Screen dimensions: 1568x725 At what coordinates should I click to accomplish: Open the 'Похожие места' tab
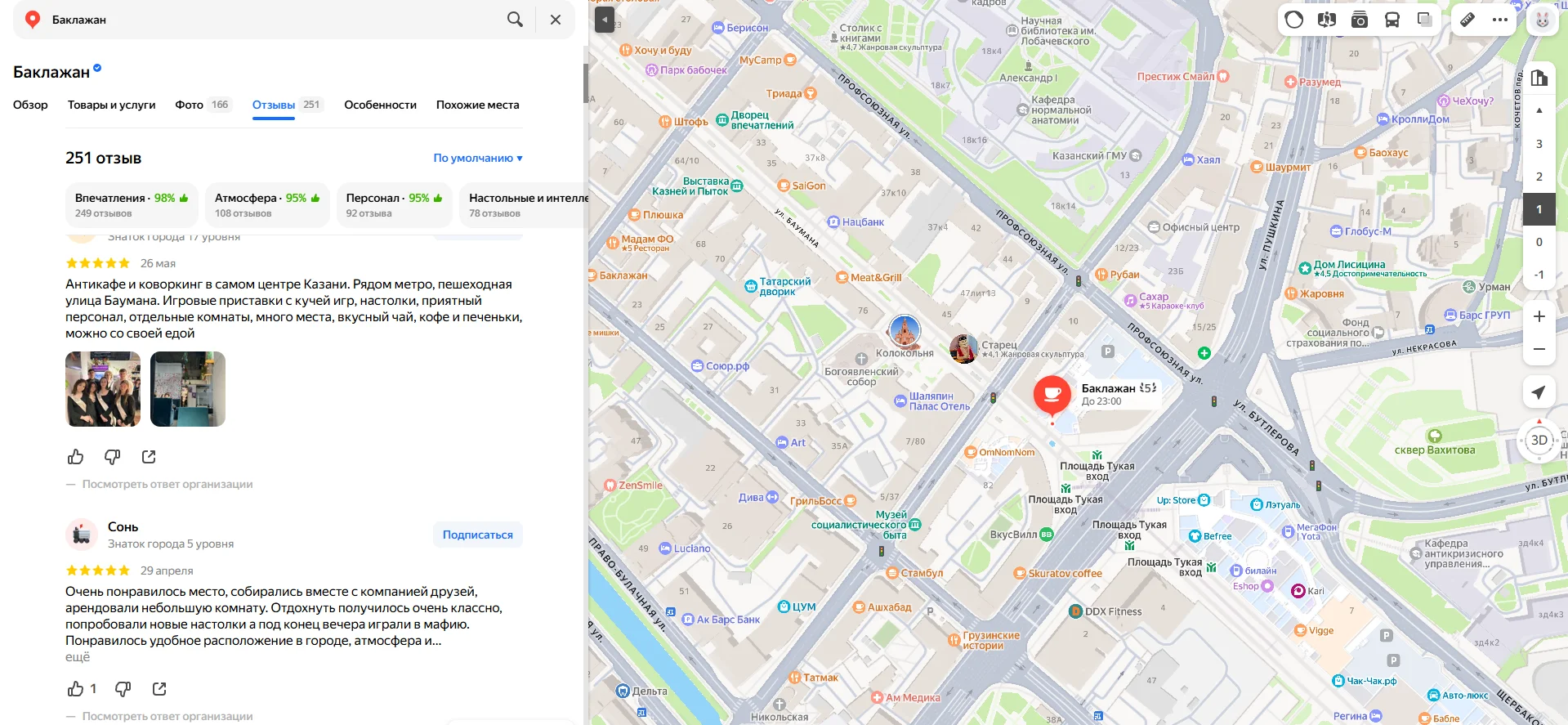point(477,105)
